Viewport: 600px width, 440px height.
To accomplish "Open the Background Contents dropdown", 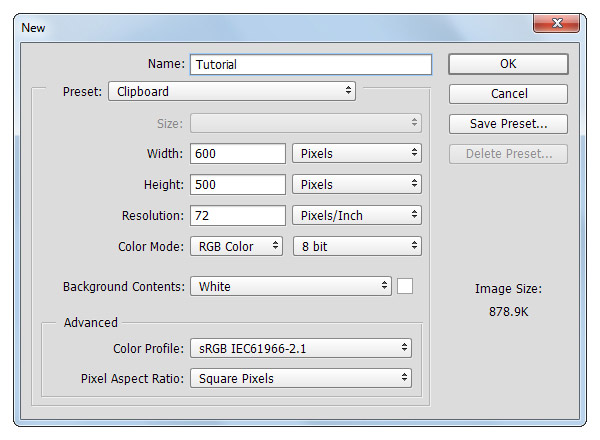I will [290, 286].
